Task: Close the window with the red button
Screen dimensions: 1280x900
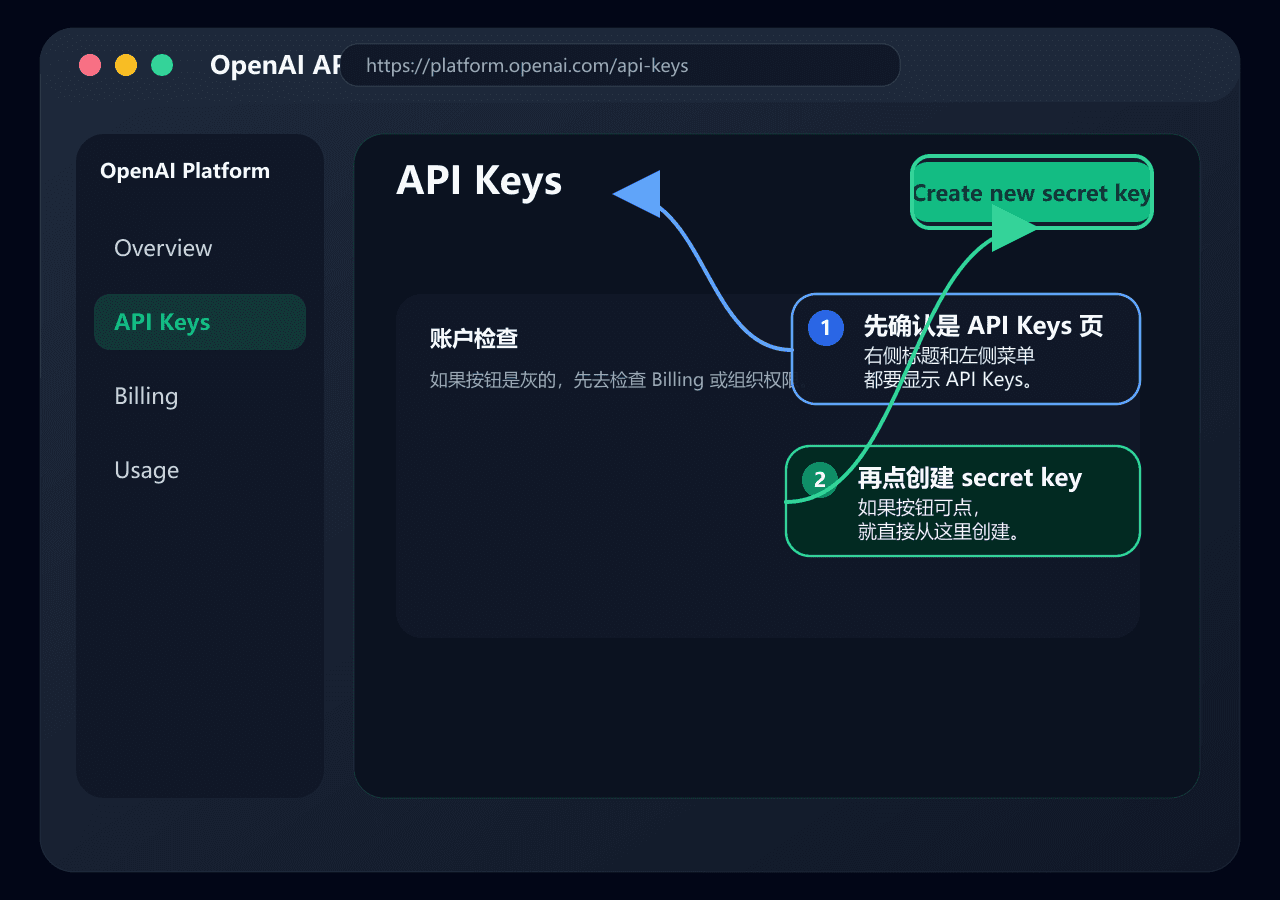Action: click(90, 65)
